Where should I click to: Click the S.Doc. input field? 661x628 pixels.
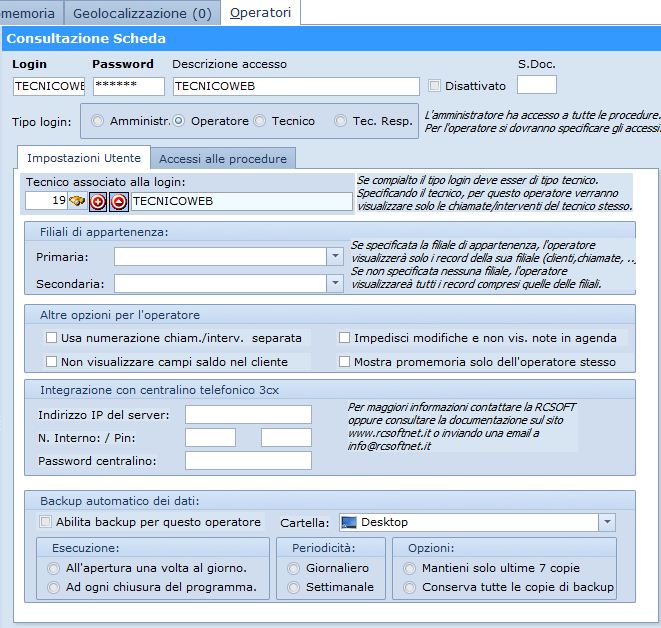click(537, 85)
